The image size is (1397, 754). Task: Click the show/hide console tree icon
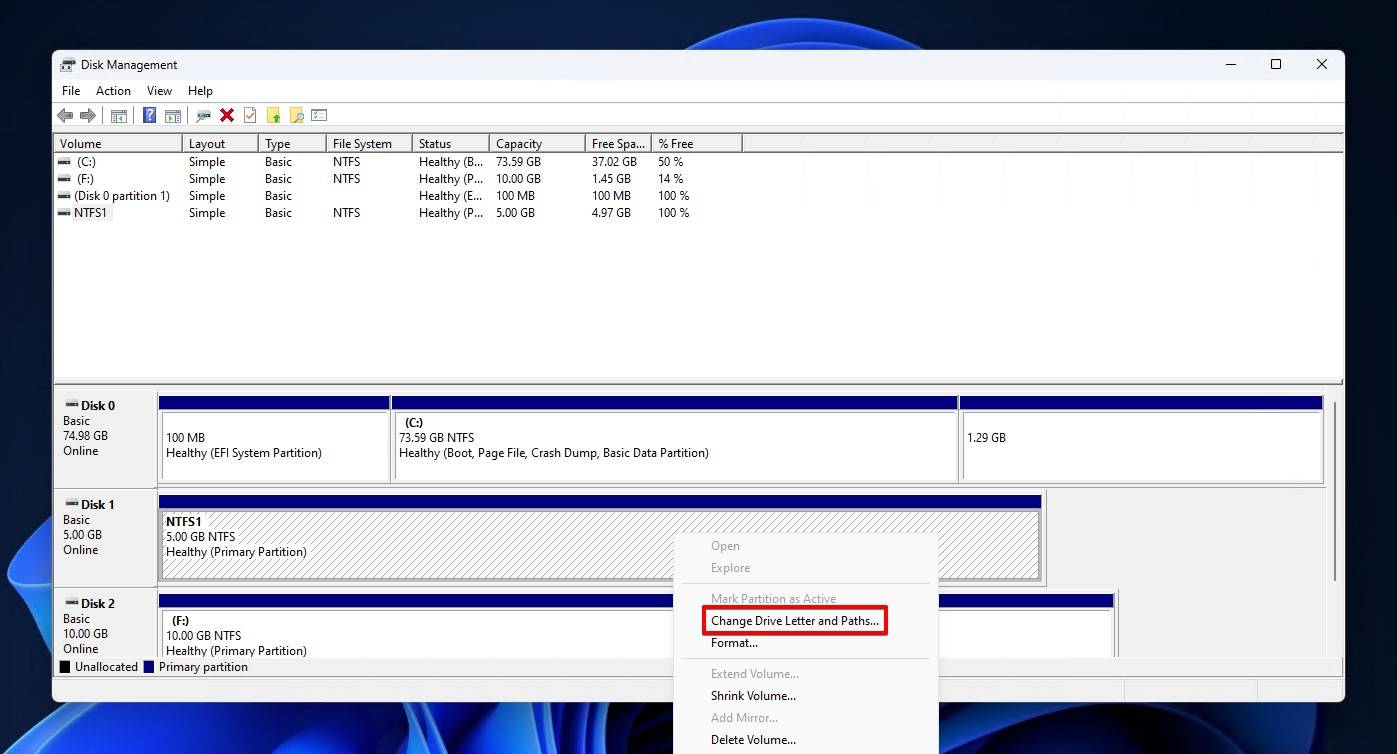click(119, 116)
